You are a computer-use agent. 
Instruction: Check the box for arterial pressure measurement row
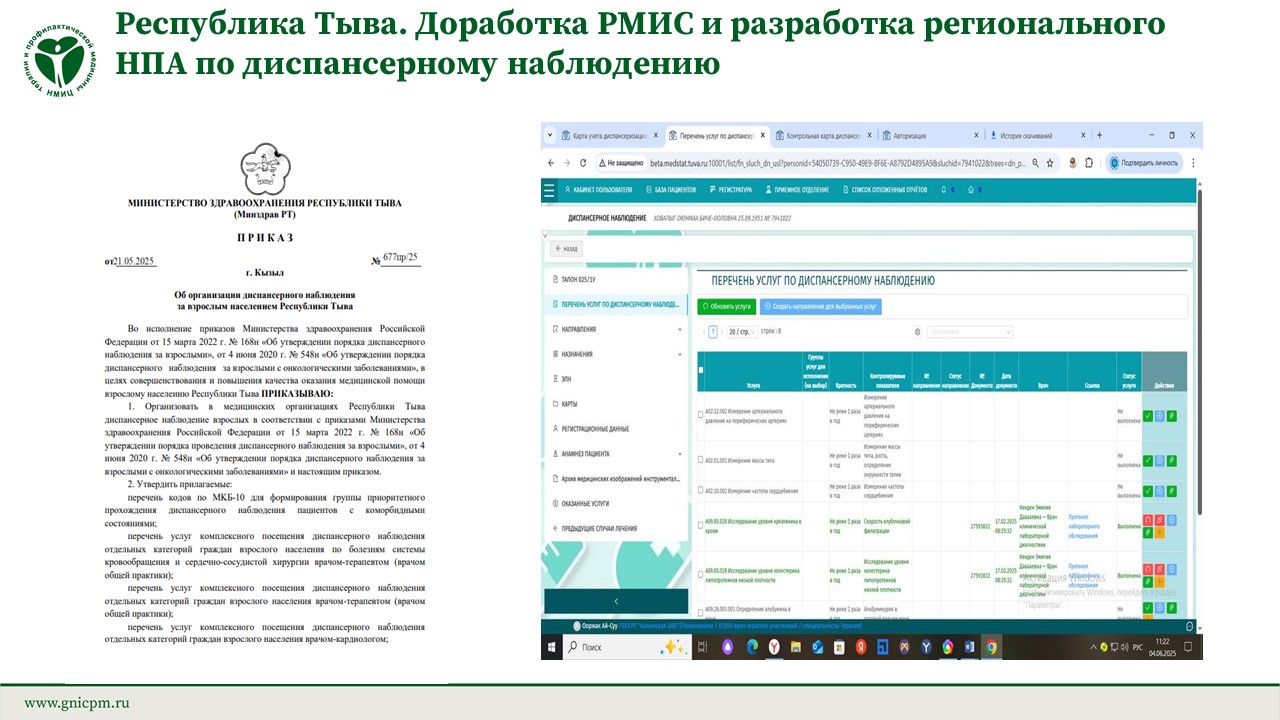(x=700, y=415)
